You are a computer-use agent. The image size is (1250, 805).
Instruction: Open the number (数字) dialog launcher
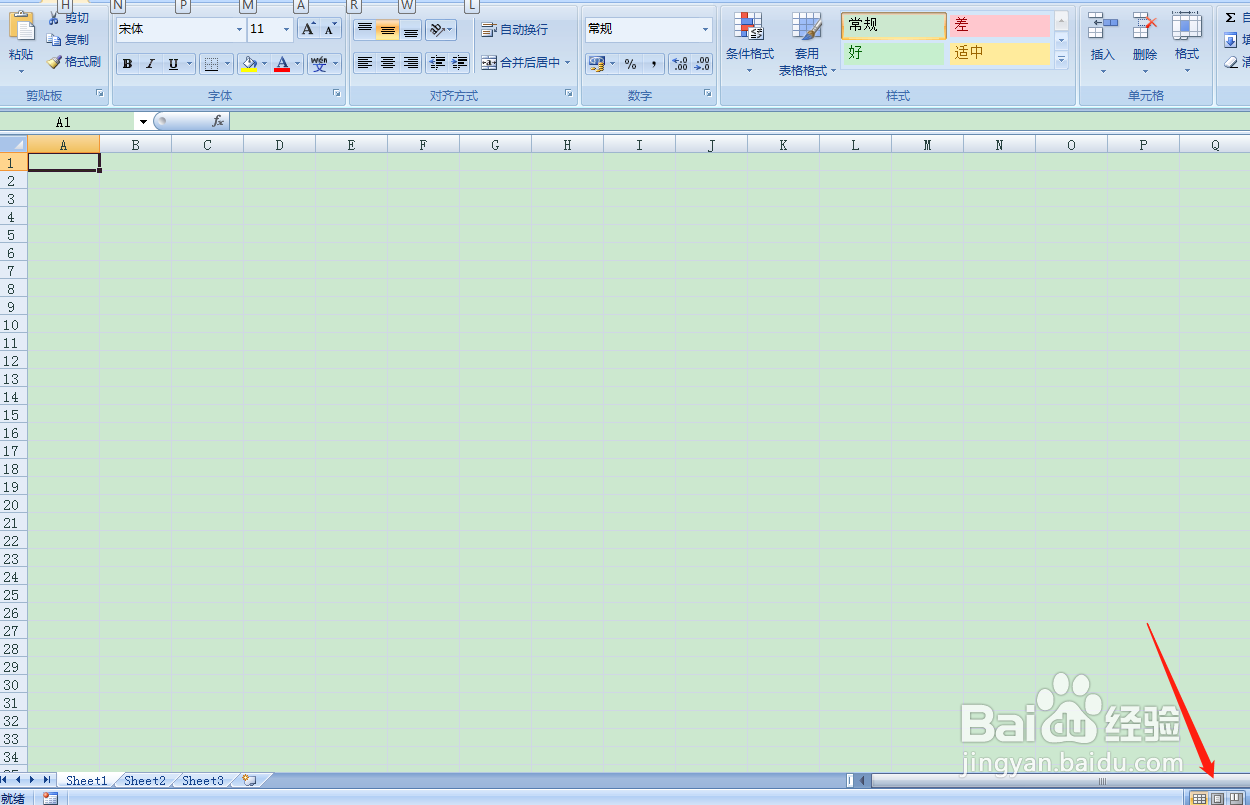(708, 94)
